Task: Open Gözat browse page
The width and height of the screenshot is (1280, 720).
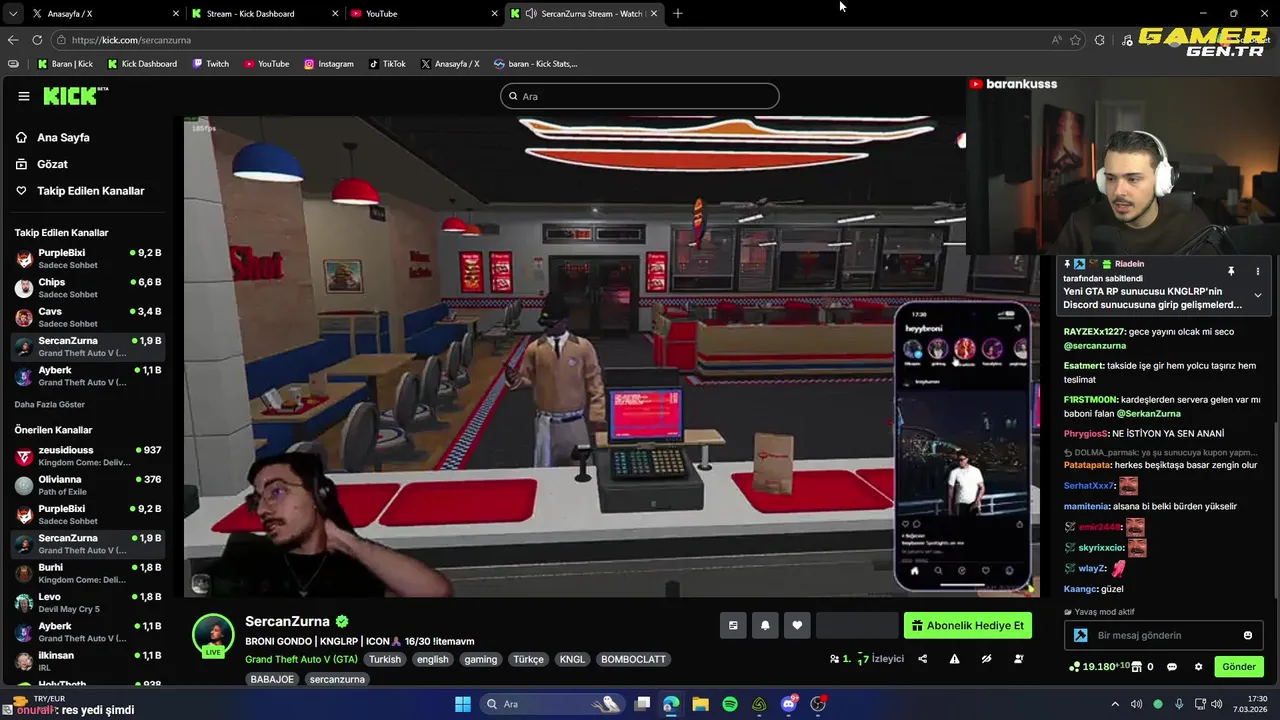Action: click(52, 164)
